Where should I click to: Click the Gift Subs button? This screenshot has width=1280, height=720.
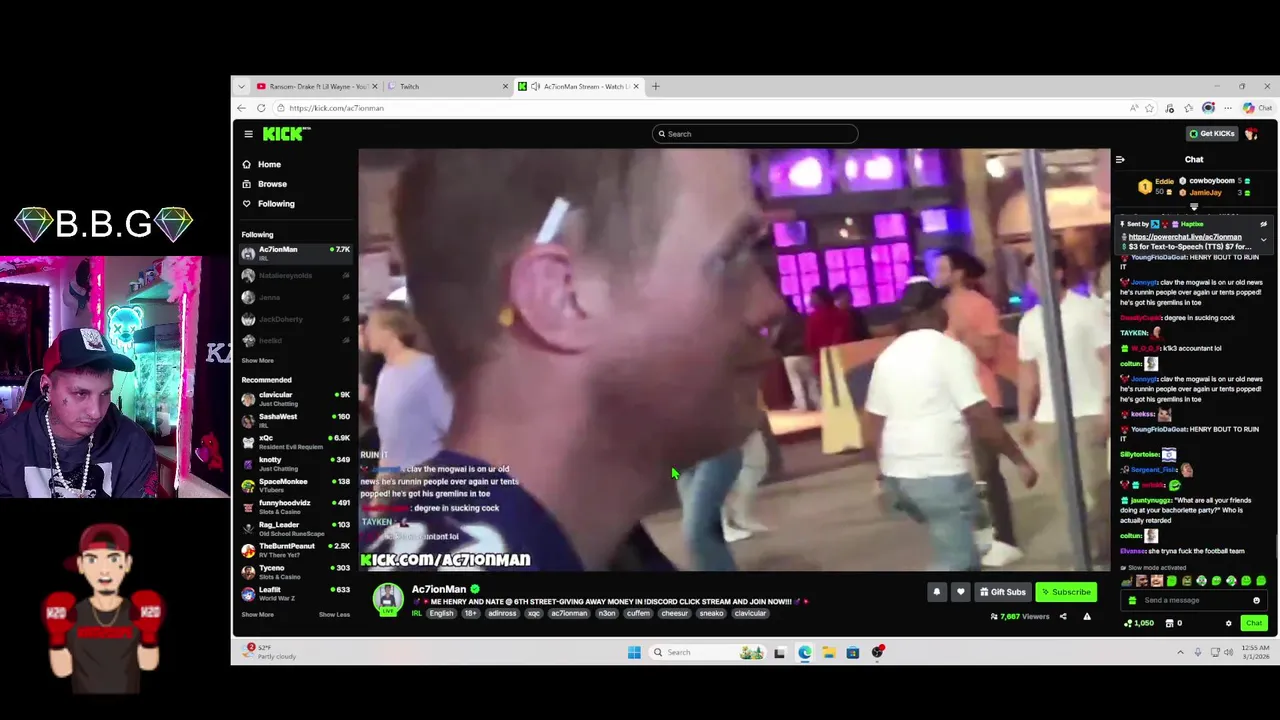point(1003,592)
